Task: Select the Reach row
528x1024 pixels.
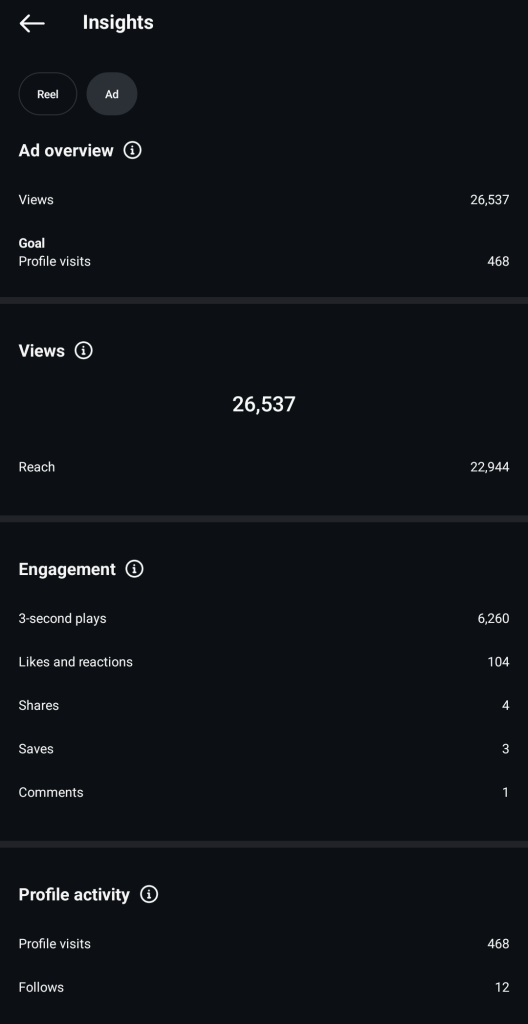Action: 264,467
